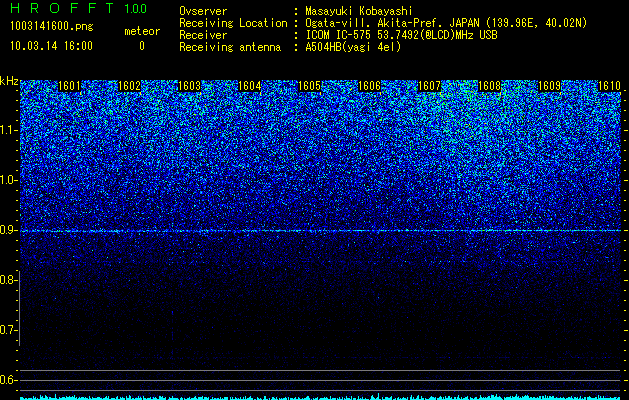Click the 1608 time marker
Screen dimensions: 629x400
489,86
